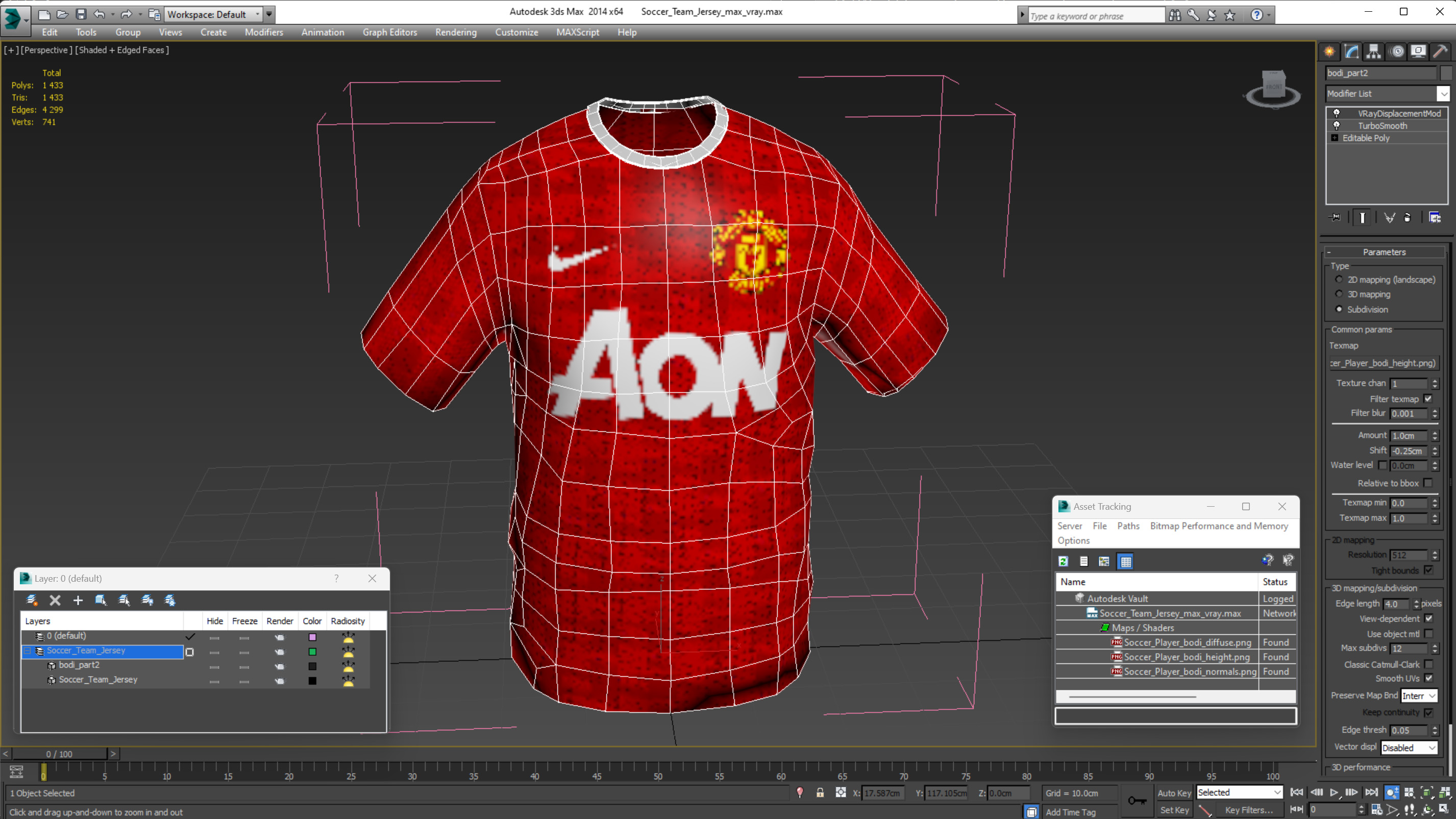Viewport: 1456px width, 819px height.
Task: Open the Motion command panel tab
Action: click(1397, 52)
